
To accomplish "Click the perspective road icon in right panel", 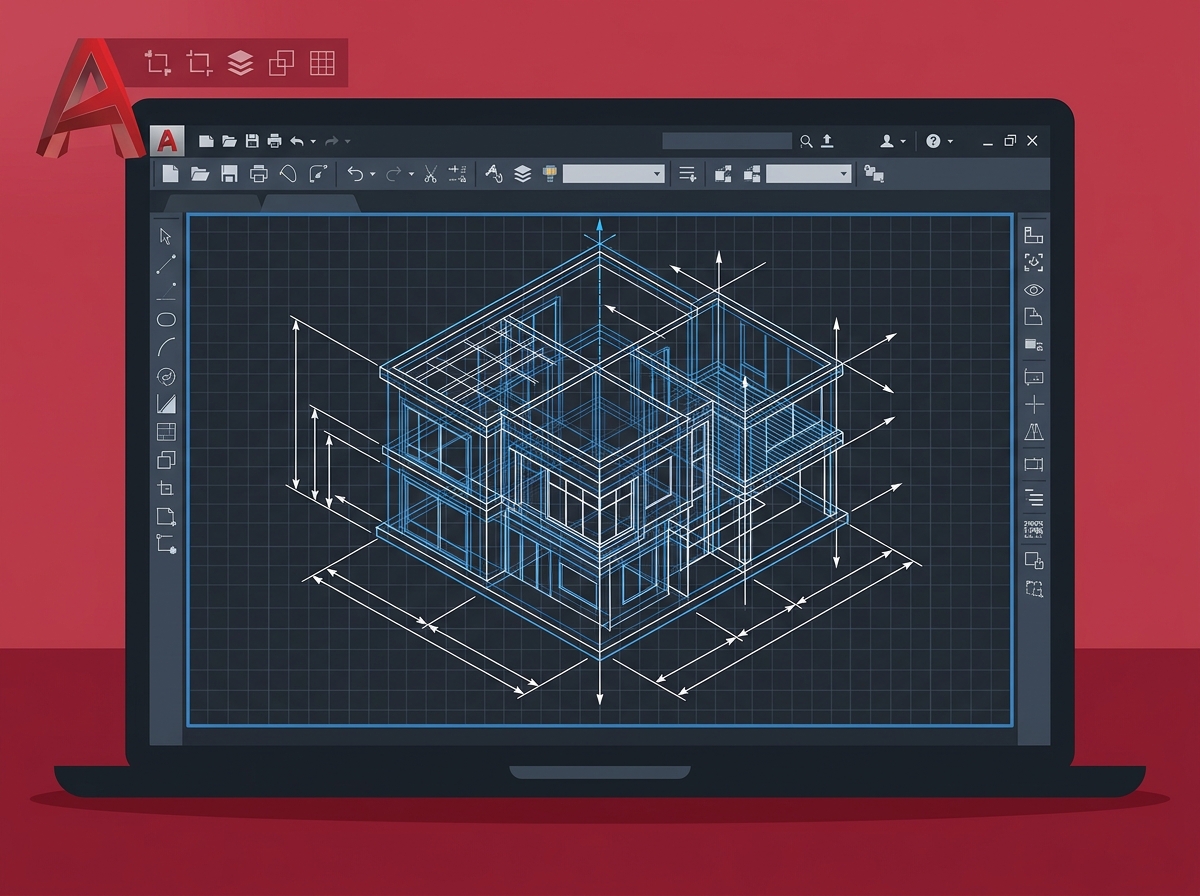I will [x=1034, y=432].
